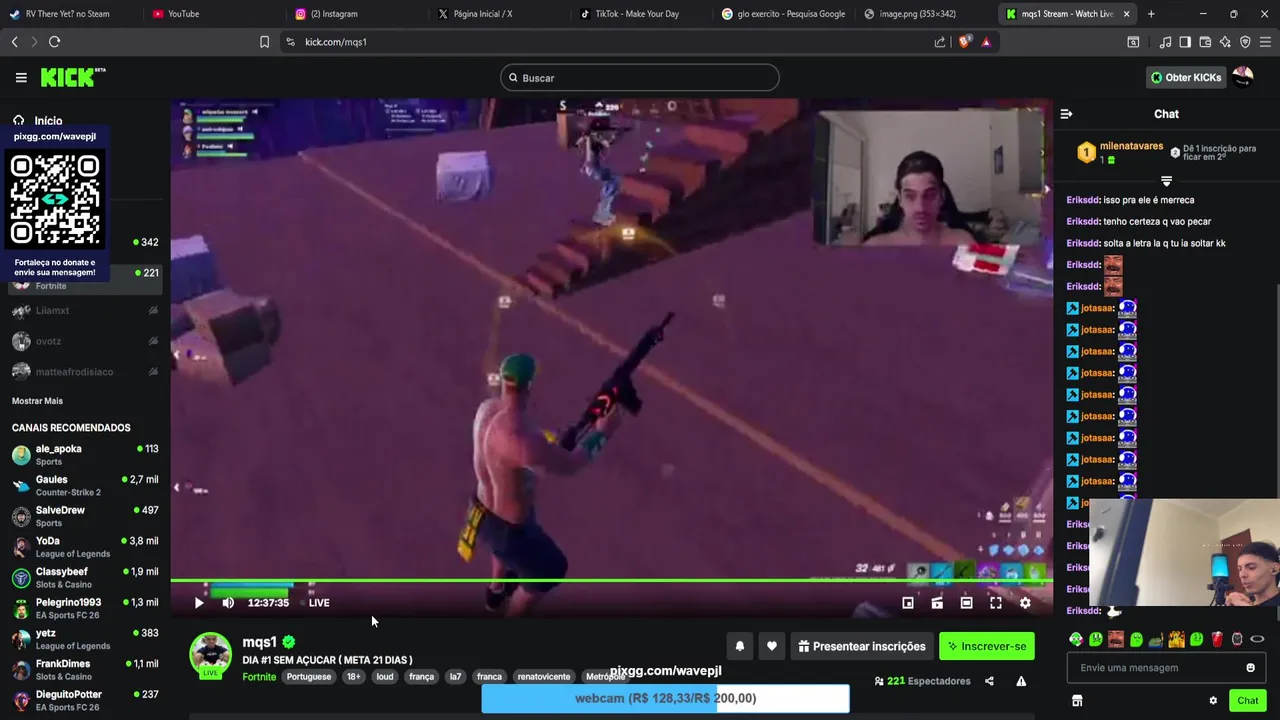Toggle the browser sidebar panel
The image size is (1280, 720).
1185,42
